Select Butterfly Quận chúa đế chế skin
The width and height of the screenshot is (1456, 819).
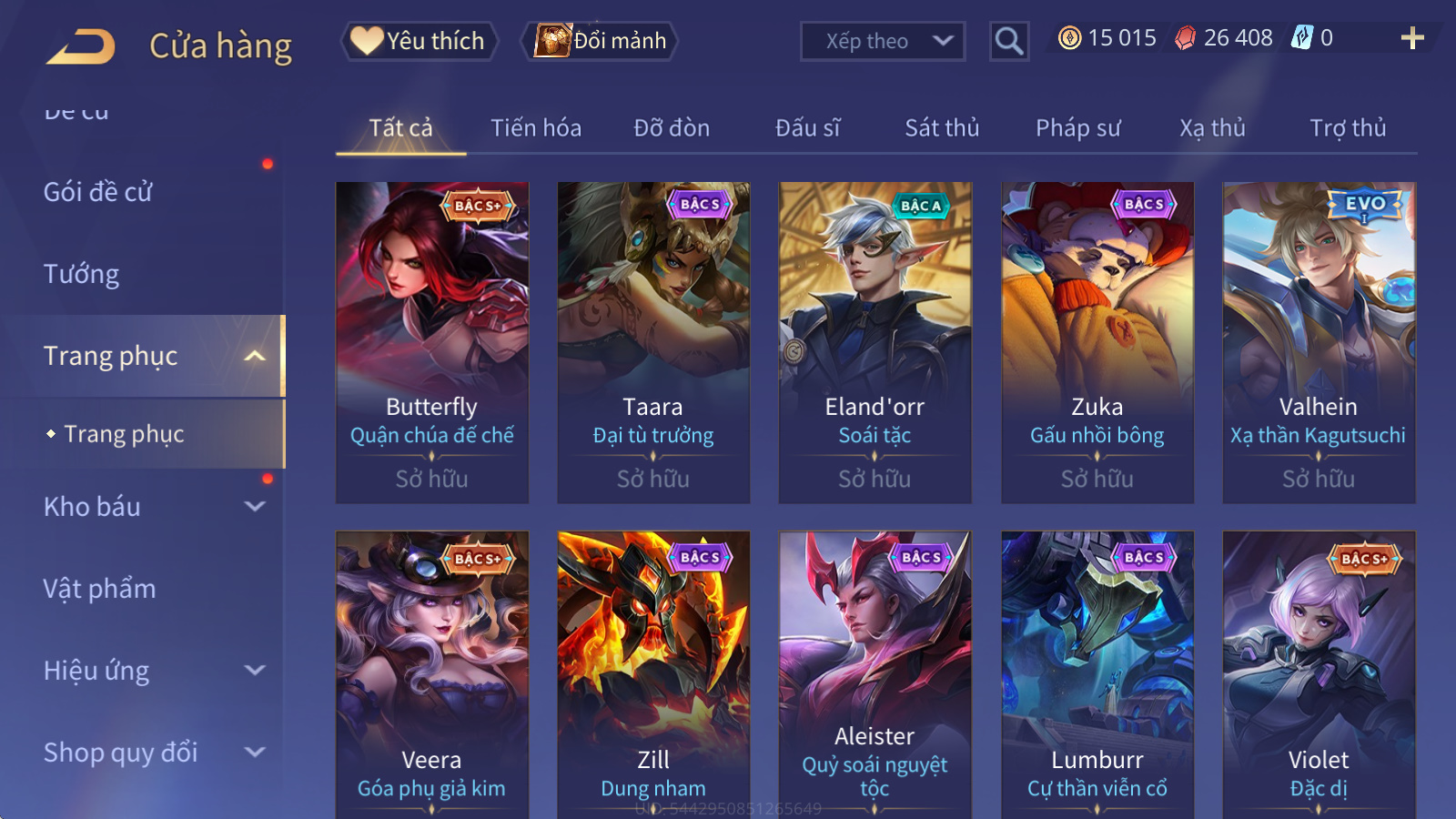432,342
